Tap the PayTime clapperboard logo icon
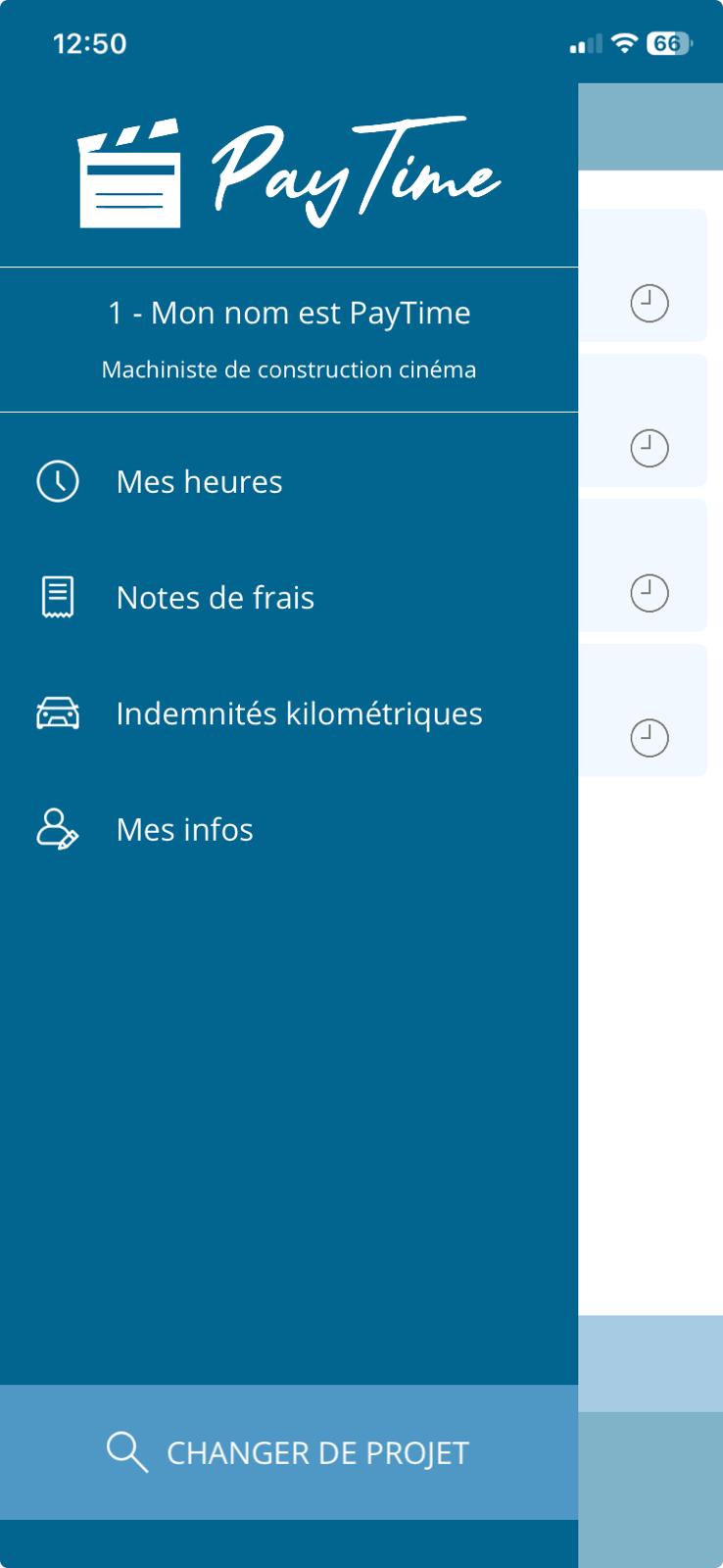Image resolution: width=723 pixels, height=1568 pixels. [129, 174]
